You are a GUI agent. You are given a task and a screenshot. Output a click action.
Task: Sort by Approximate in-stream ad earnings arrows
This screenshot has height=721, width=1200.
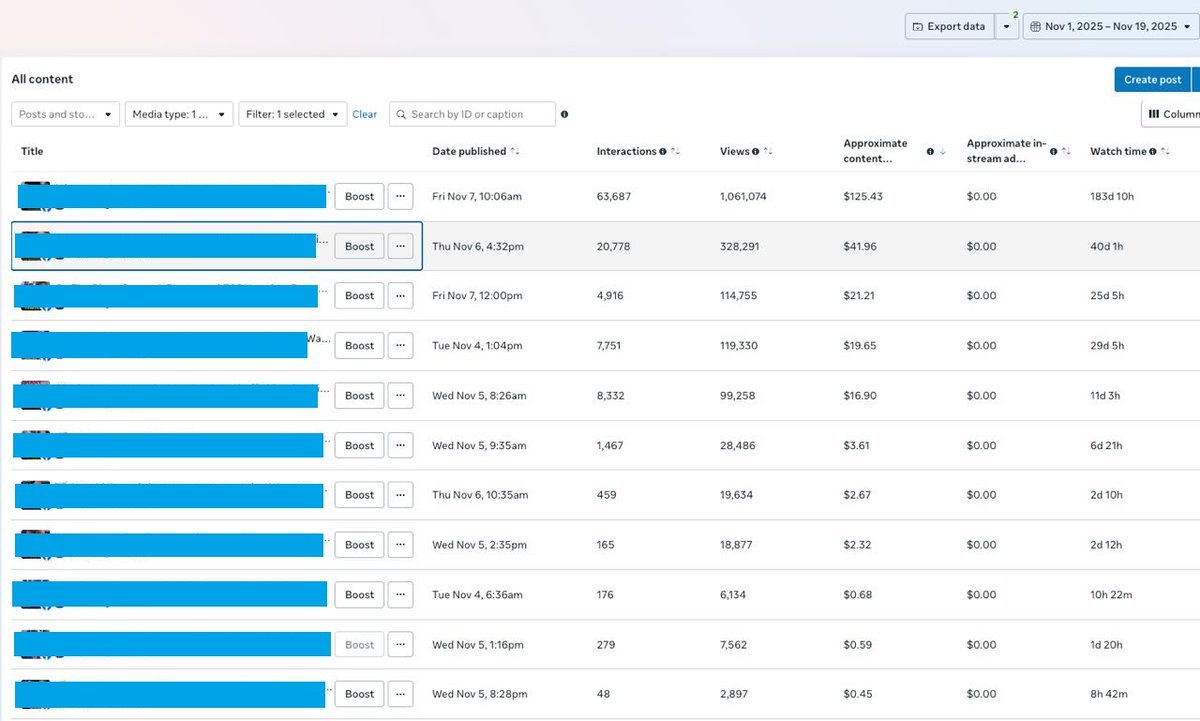1066,152
